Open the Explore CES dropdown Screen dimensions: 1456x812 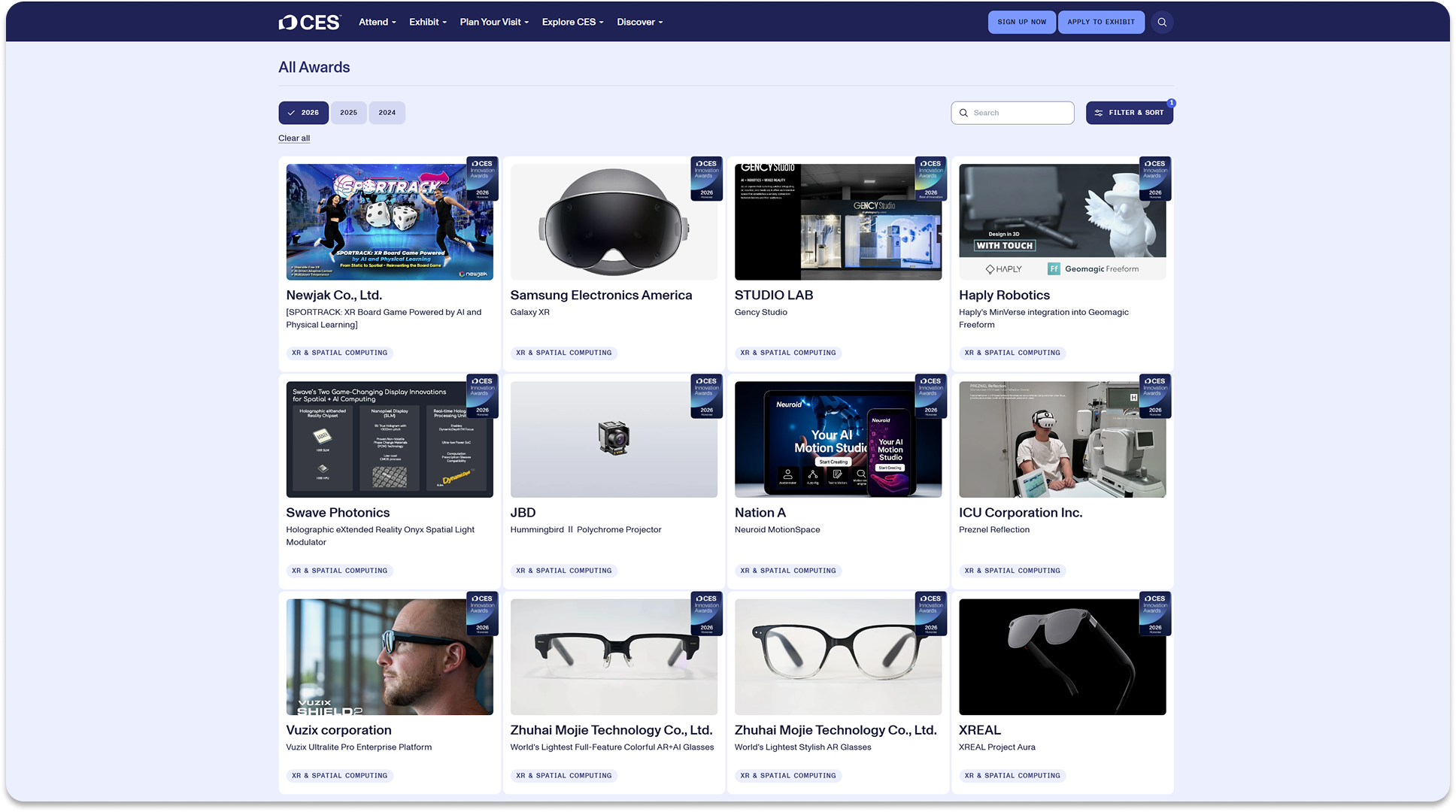572,23
